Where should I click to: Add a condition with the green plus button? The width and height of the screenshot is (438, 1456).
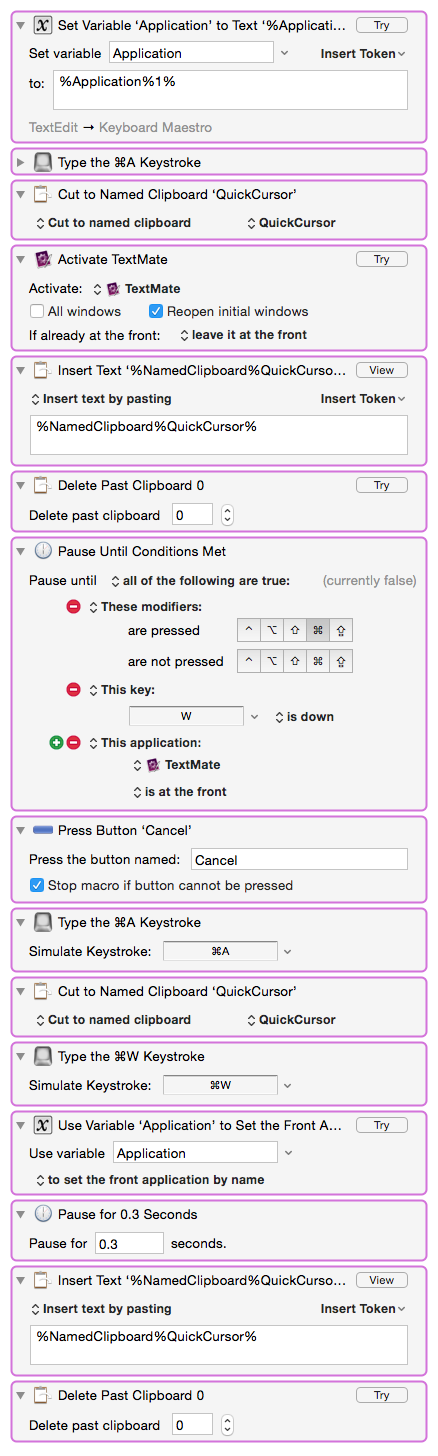[56, 743]
